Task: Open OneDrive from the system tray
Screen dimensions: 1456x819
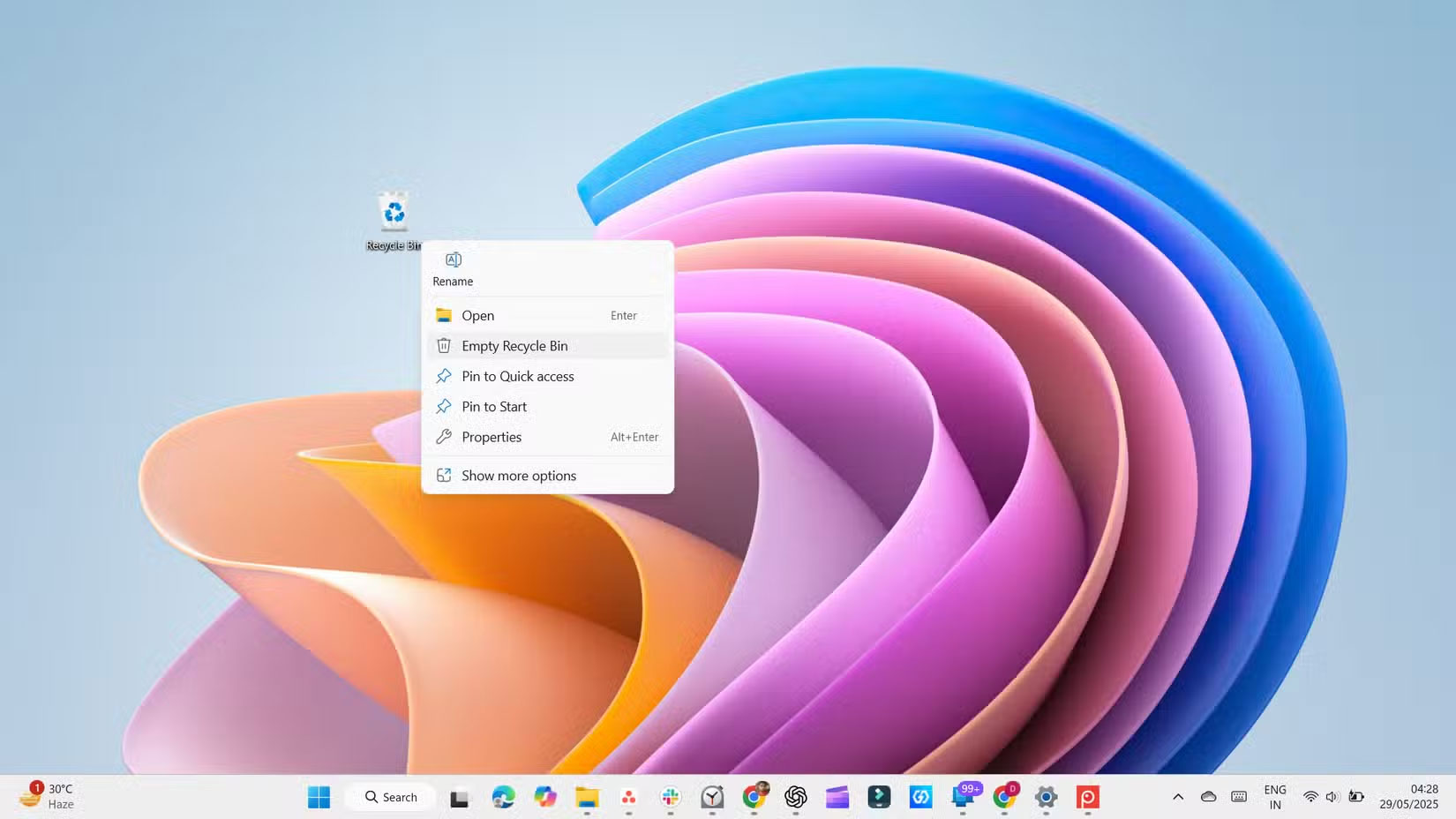Action: pyautogui.click(x=1208, y=797)
